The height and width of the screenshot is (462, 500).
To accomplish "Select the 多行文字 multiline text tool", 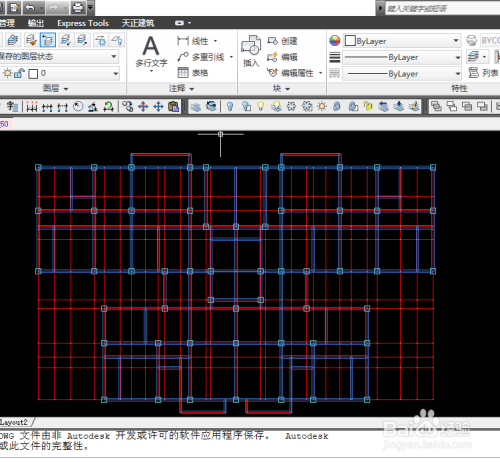I will point(151,52).
